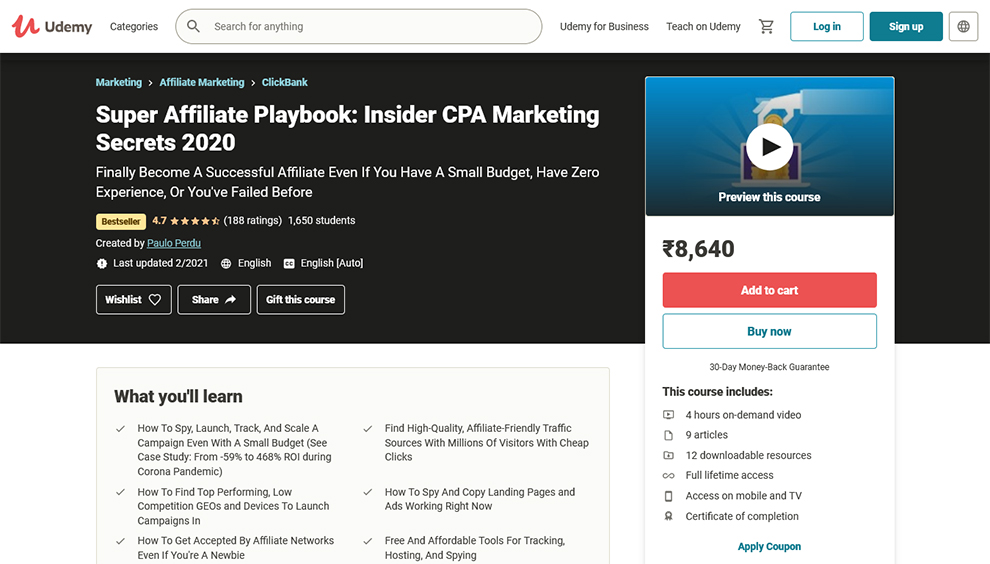Click checkmark beside Get Accepted By Affiliate Networks
990x564 pixels.
120,541
